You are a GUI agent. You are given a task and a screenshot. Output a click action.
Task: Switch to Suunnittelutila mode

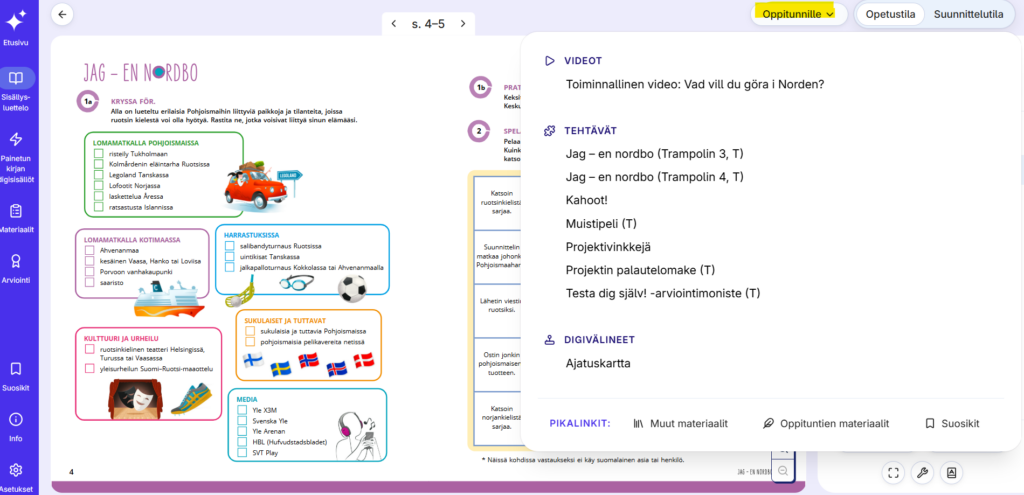pos(968,14)
